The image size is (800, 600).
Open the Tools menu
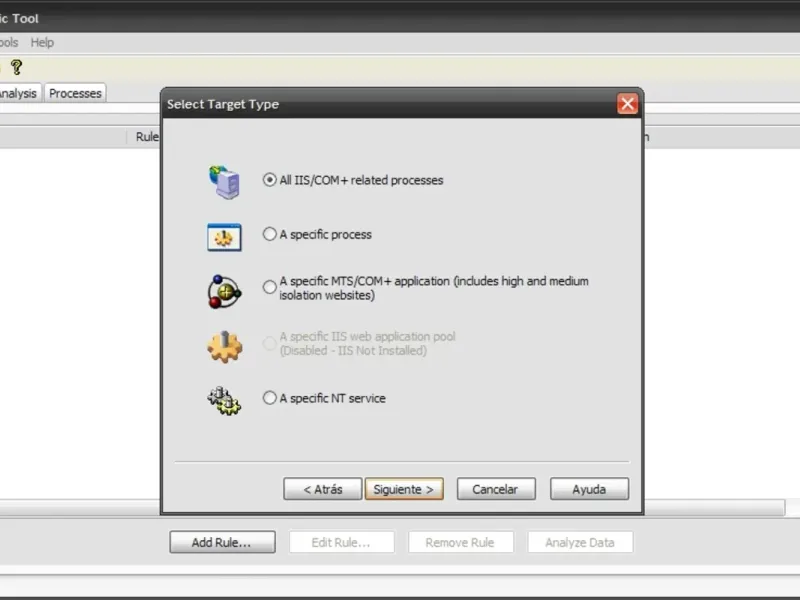click(9, 42)
